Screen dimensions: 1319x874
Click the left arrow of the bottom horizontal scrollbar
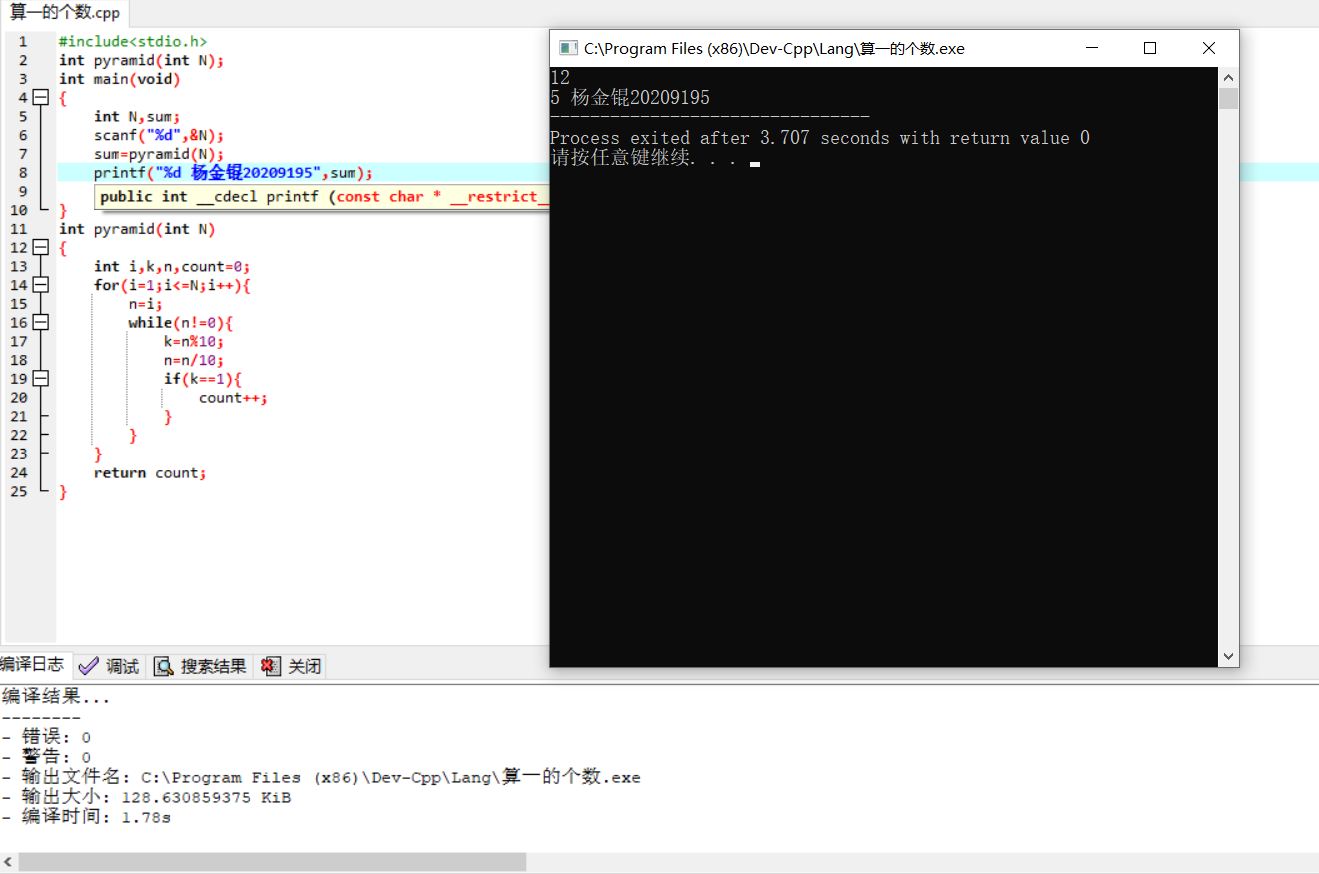[x=8, y=862]
